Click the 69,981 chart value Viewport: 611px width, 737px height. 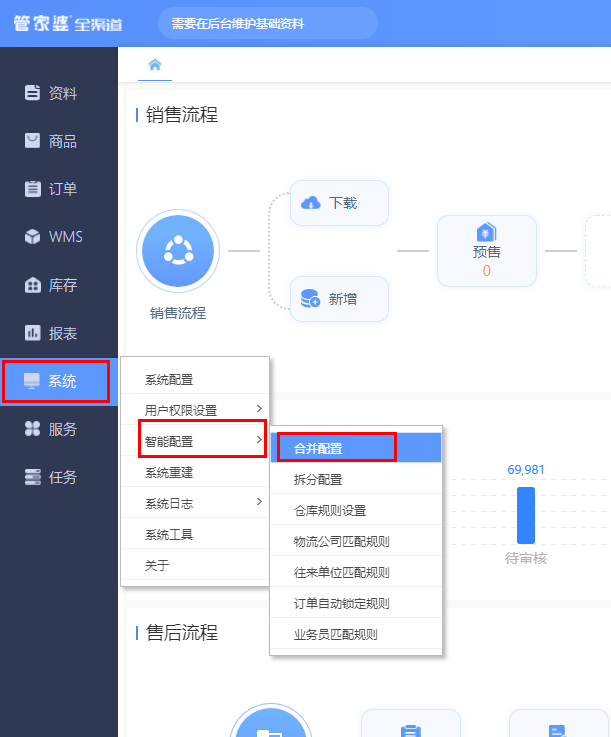click(526, 470)
